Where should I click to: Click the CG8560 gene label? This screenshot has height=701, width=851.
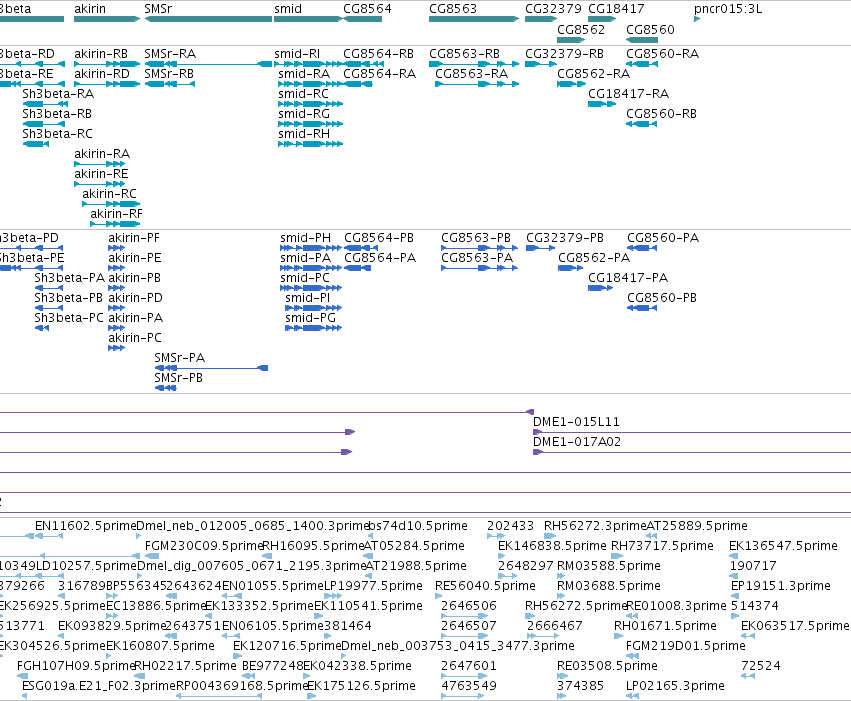[650, 29]
